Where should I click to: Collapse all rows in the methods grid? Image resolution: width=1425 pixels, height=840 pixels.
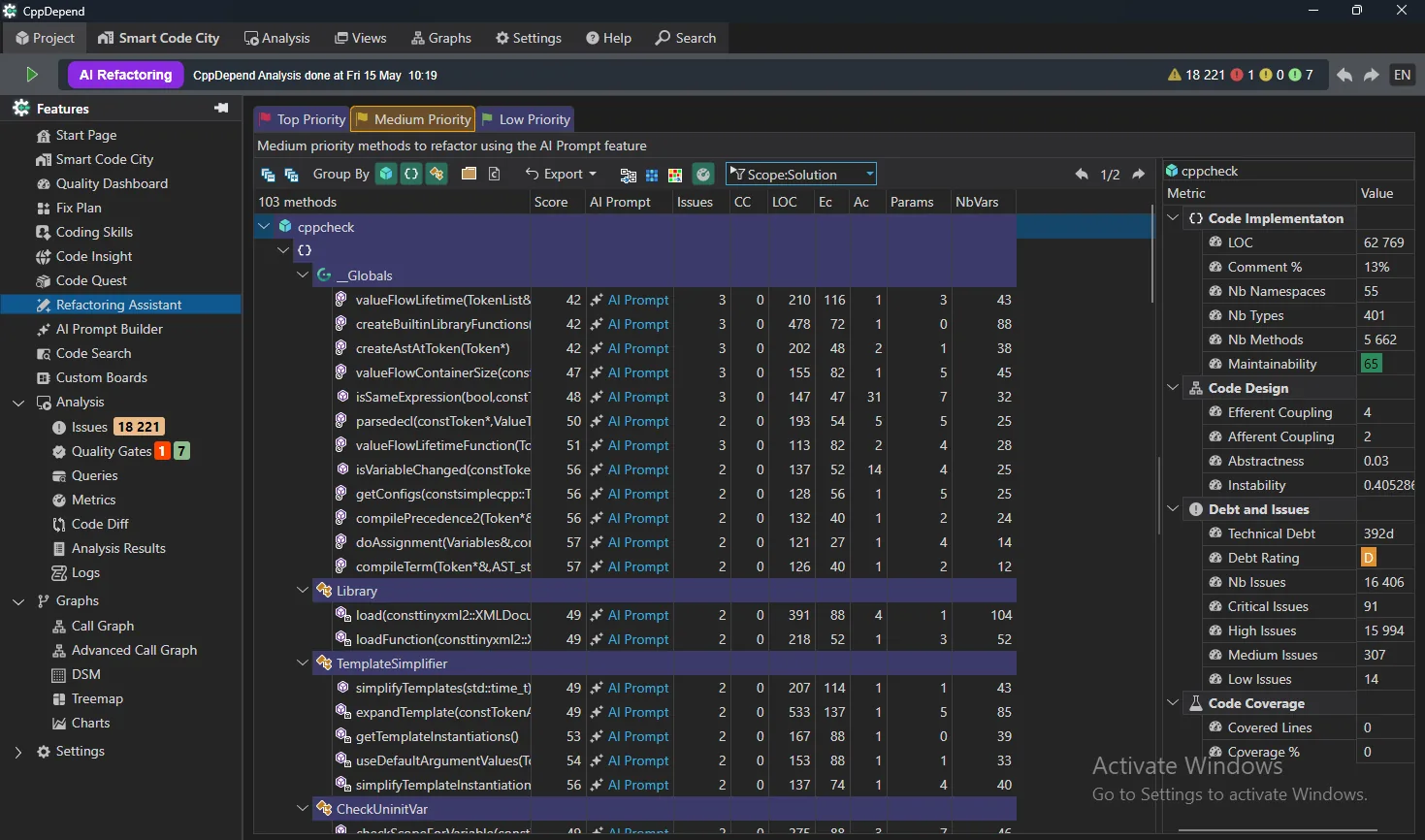[268, 175]
